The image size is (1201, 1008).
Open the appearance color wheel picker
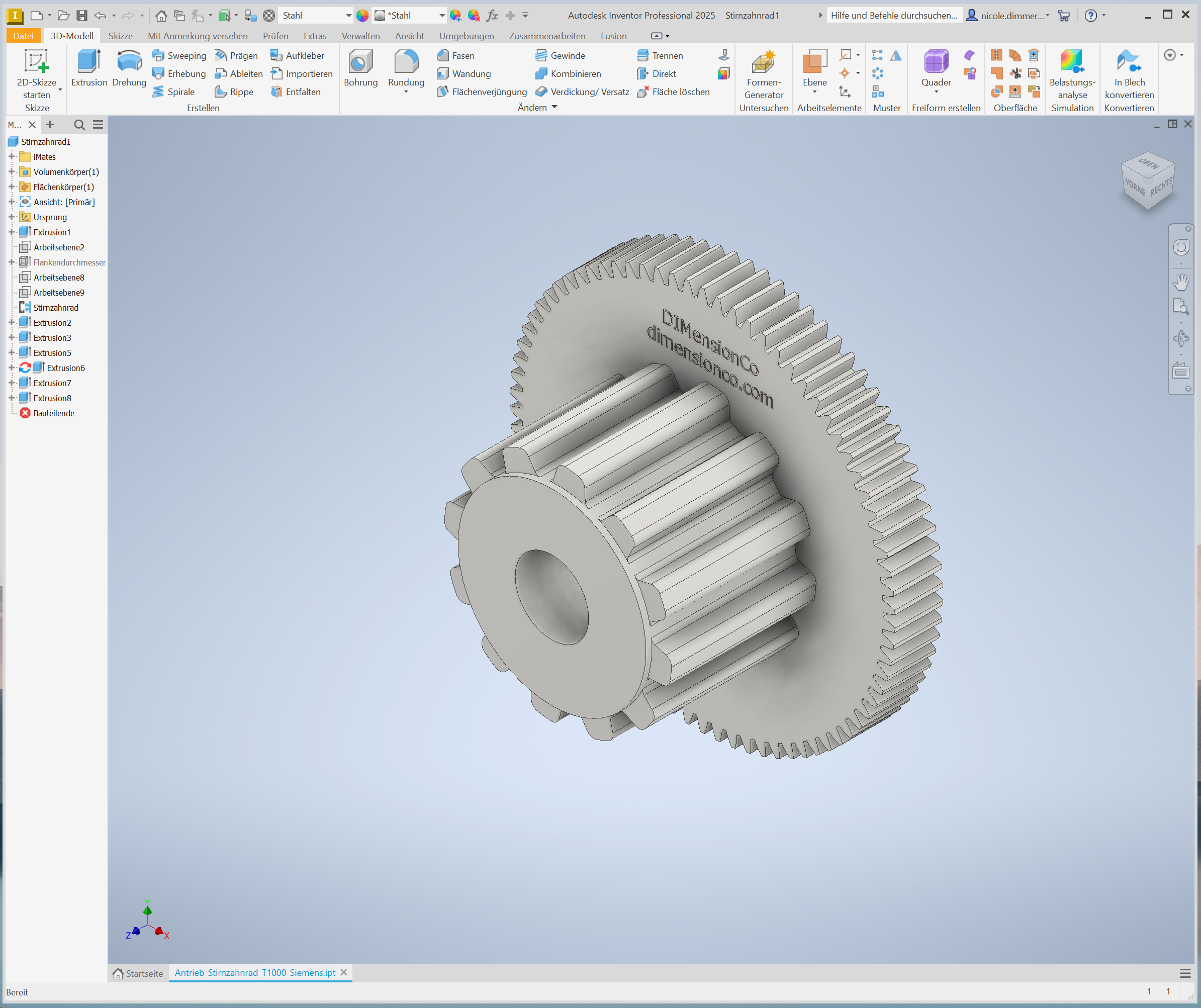(x=362, y=16)
